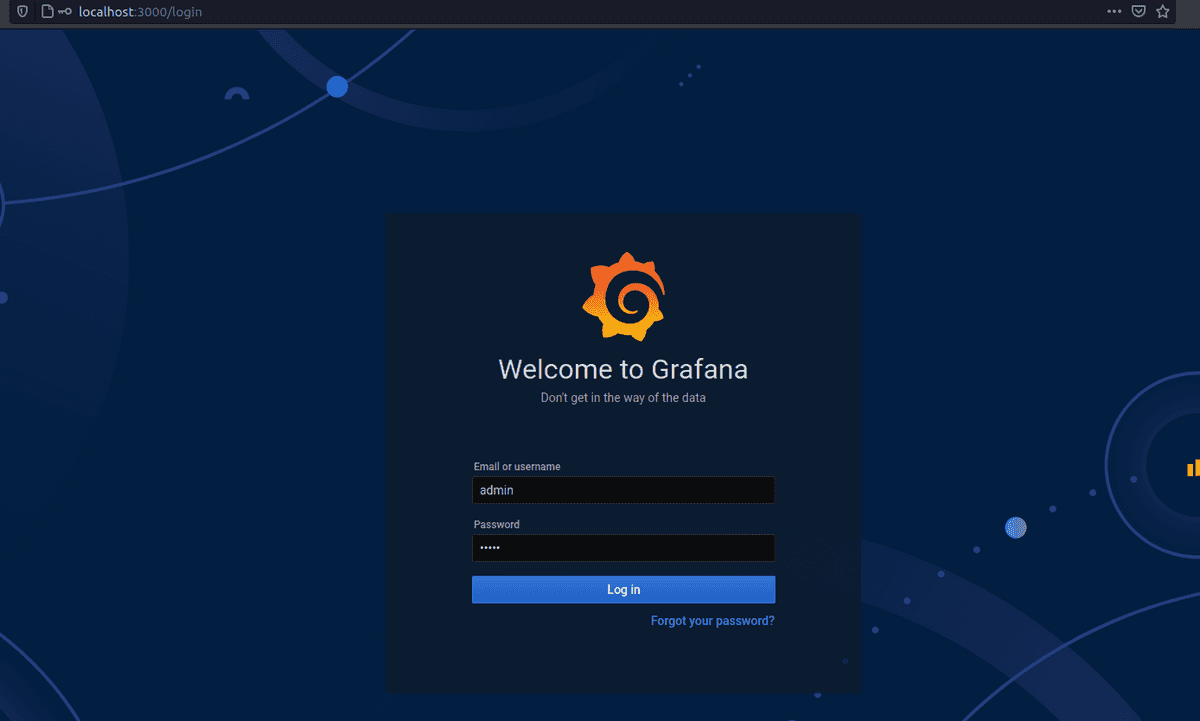The height and width of the screenshot is (721, 1200).
Task: Save the page with the Pocket icon
Action: pyautogui.click(x=1138, y=11)
